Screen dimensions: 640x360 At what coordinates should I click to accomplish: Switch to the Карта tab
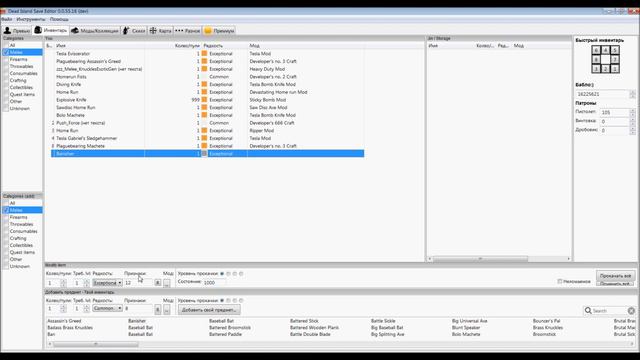pyautogui.click(x=160, y=31)
